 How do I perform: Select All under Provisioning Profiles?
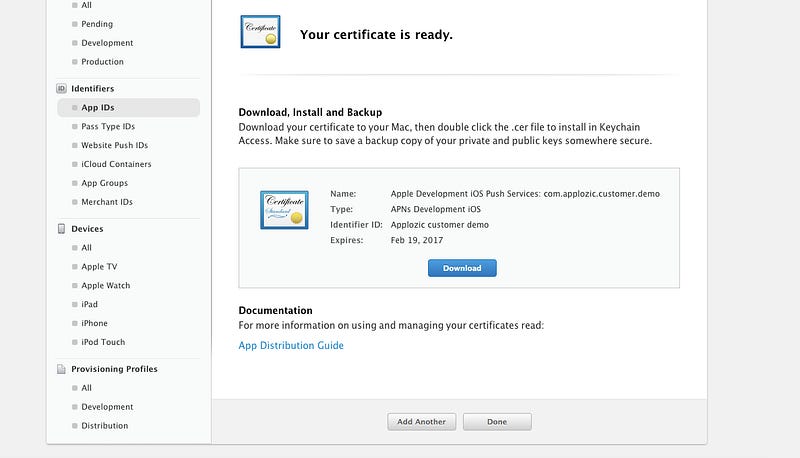pyautogui.click(x=87, y=388)
